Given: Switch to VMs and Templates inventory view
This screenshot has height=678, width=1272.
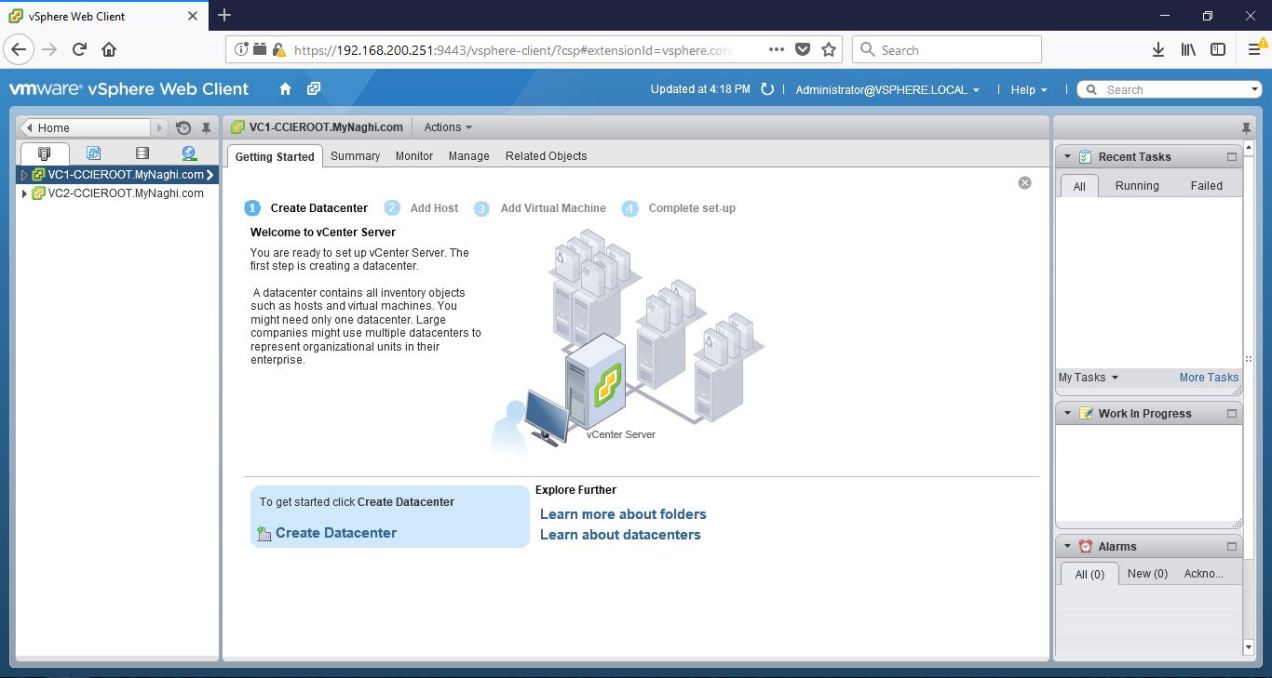Looking at the screenshot, I should (x=94, y=154).
